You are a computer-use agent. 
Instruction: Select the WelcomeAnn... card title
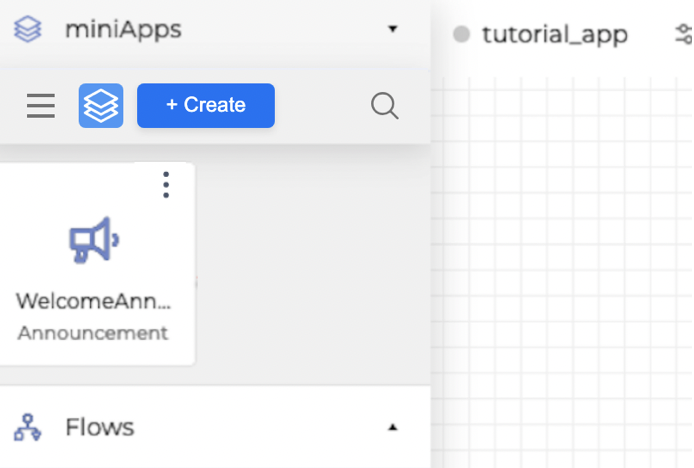tap(93, 301)
